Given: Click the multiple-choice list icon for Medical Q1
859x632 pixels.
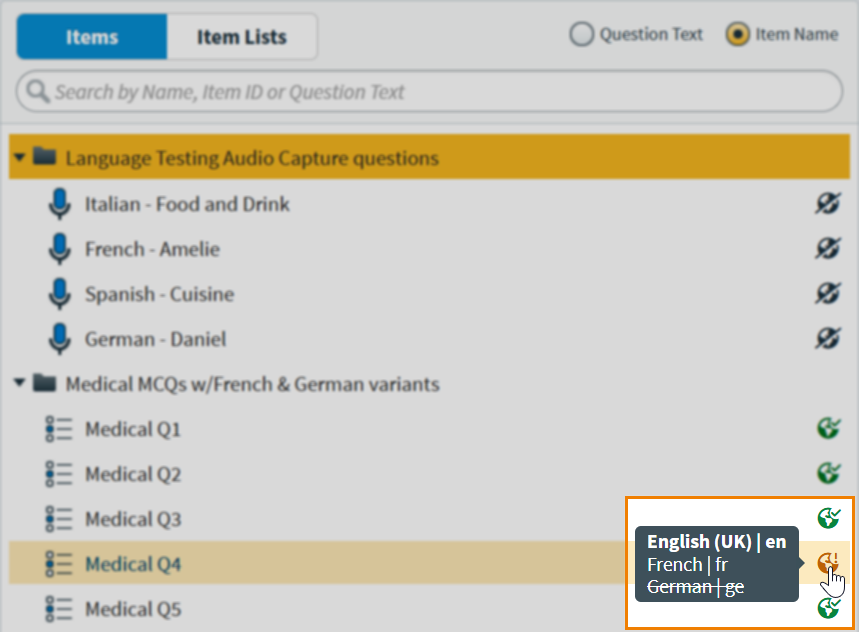Looking at the screenshot, I should (60, 430).
